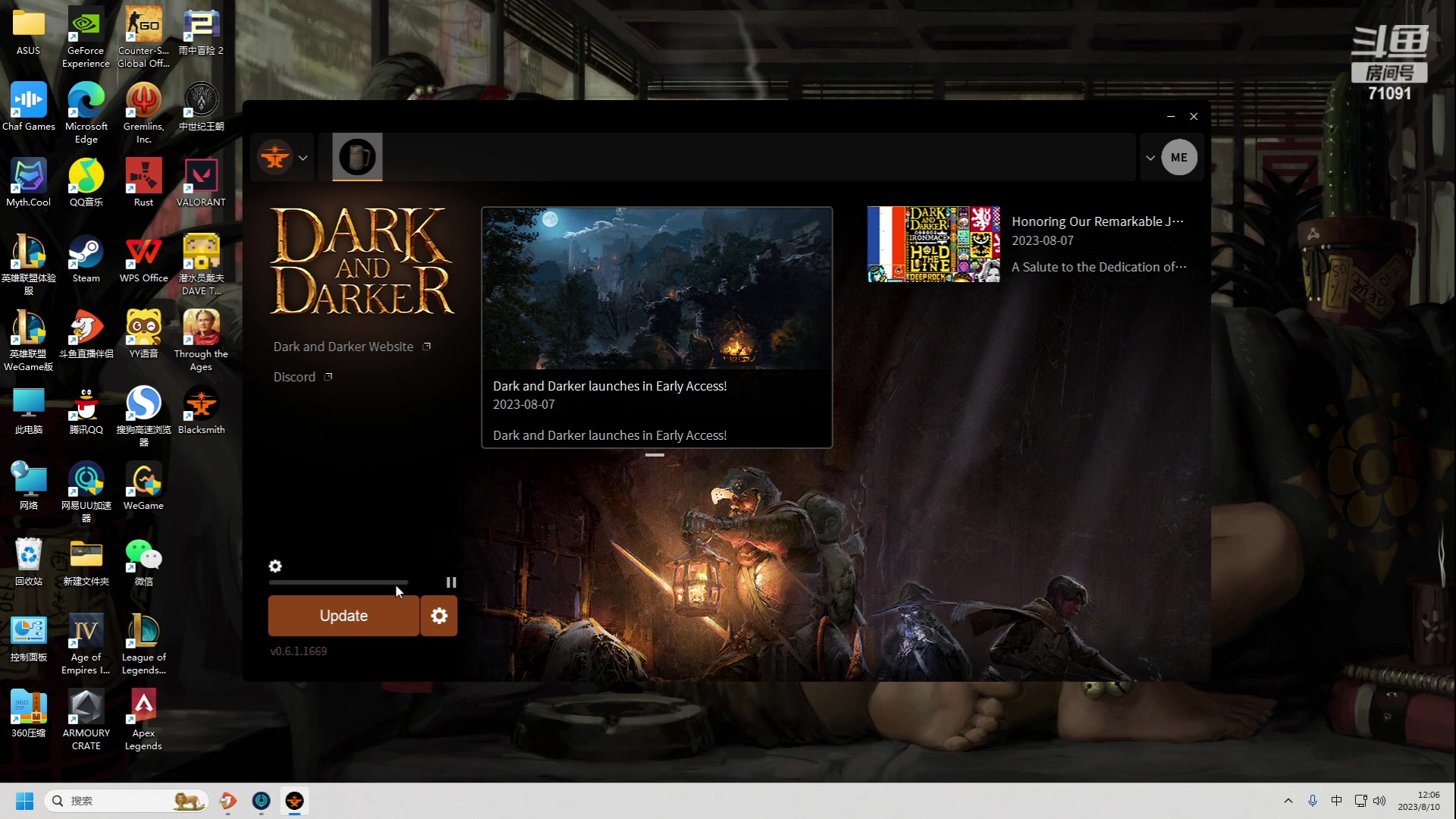Image resolution: width=1456 pixels, height=819 pixels.
Task: Select the Dark and Darker game tab
Action: pyautogui.click(x=357, y=157)
